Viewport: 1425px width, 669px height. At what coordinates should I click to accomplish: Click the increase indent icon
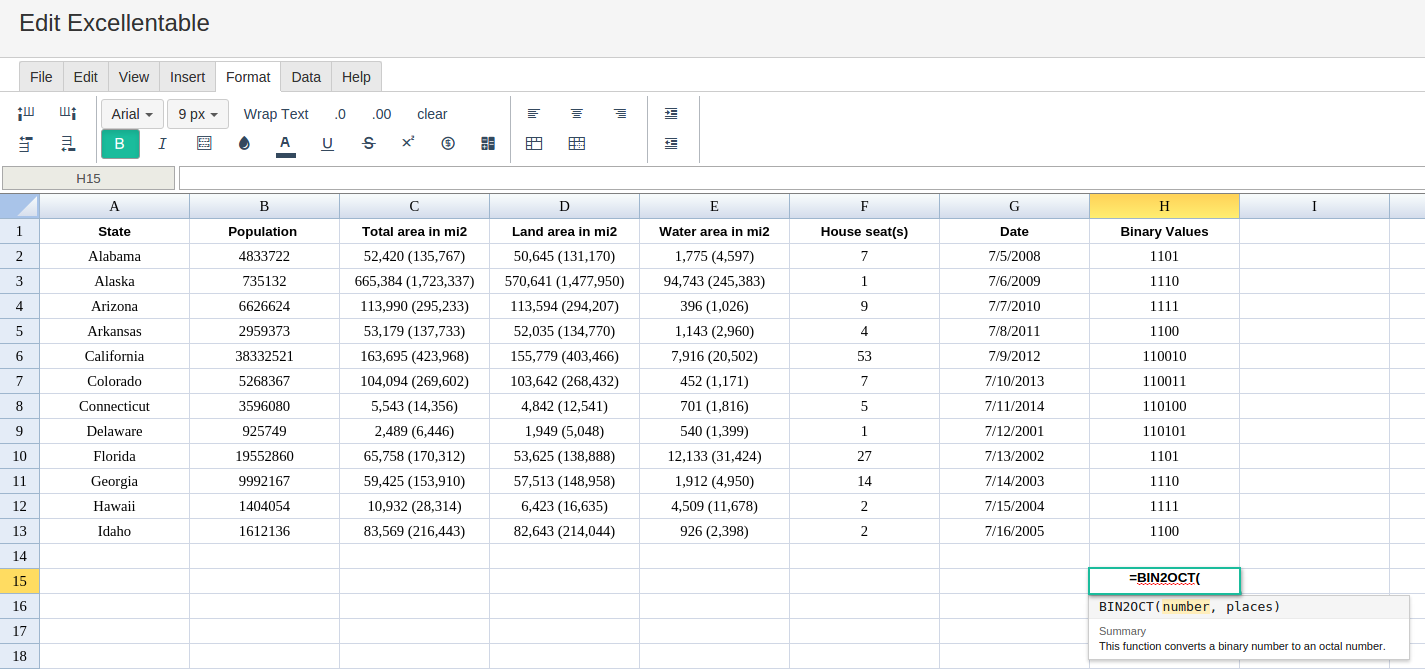pos(671,114)
